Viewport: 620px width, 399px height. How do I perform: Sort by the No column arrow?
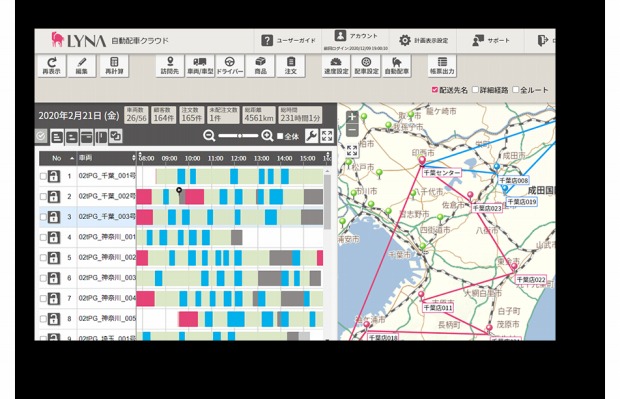(x=72, y=158)
